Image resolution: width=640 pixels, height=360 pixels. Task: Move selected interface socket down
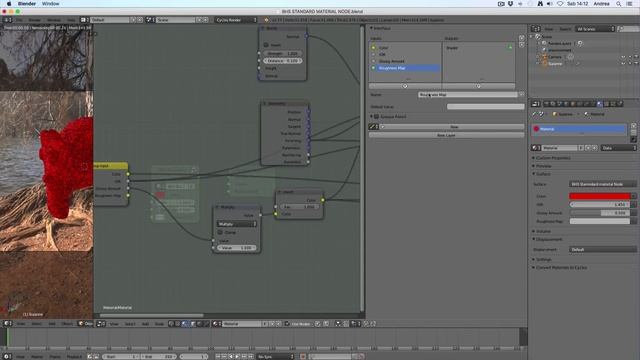click(522, 44)
